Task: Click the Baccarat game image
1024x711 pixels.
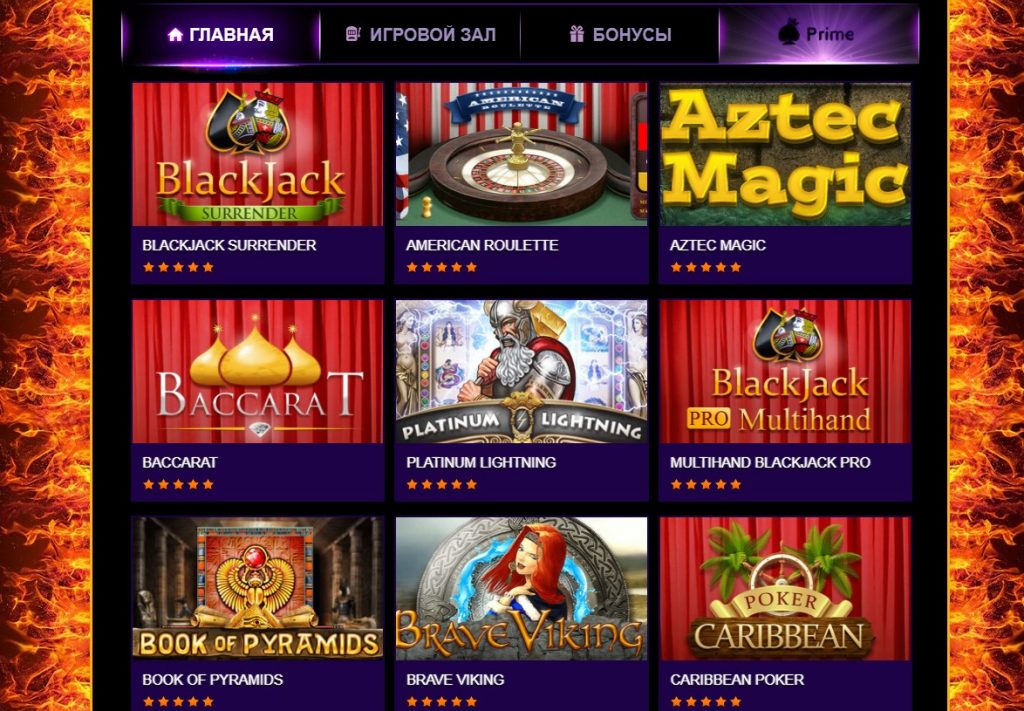Action: point(258,371)
